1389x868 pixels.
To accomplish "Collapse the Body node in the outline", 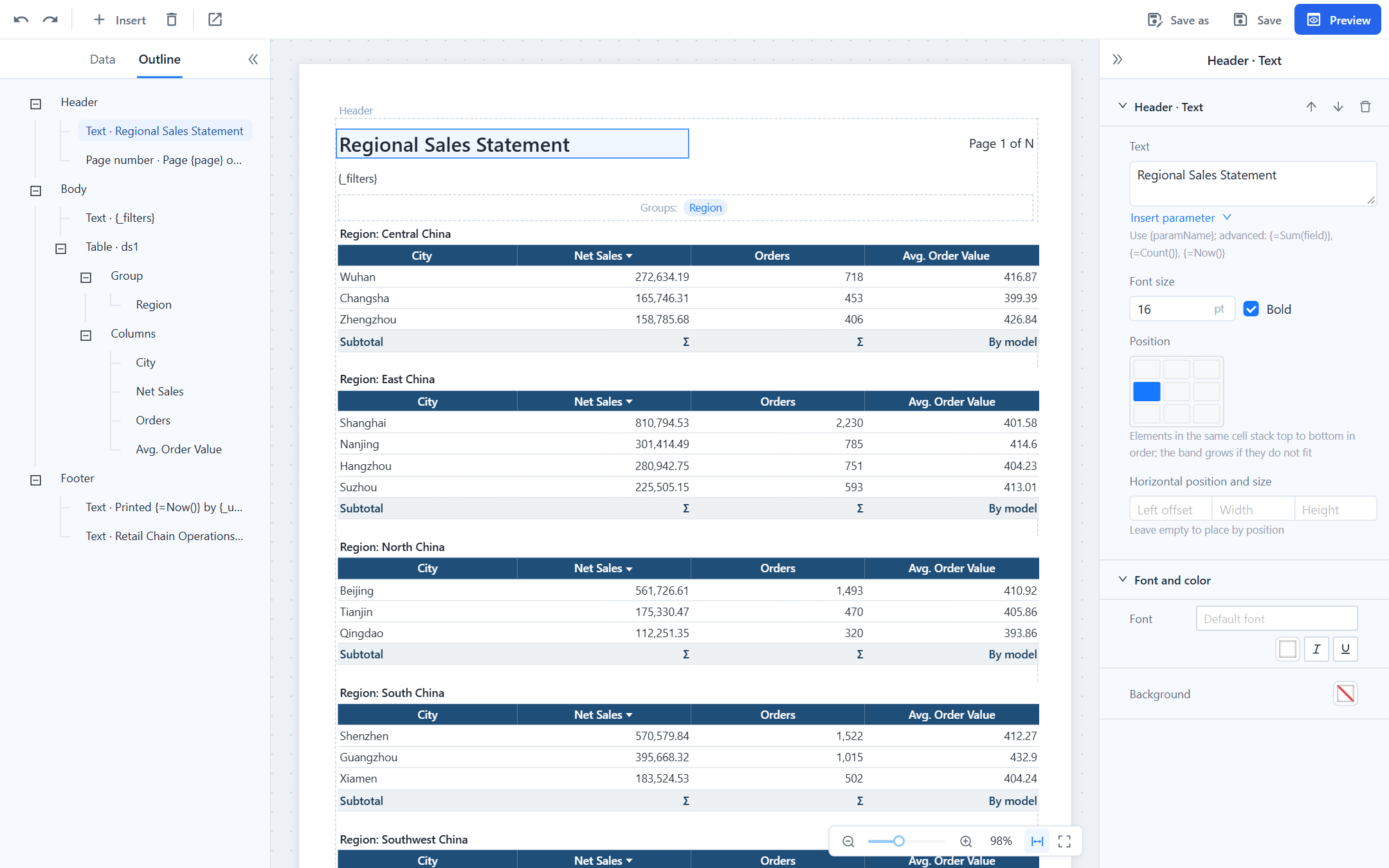I will point(36,190).
